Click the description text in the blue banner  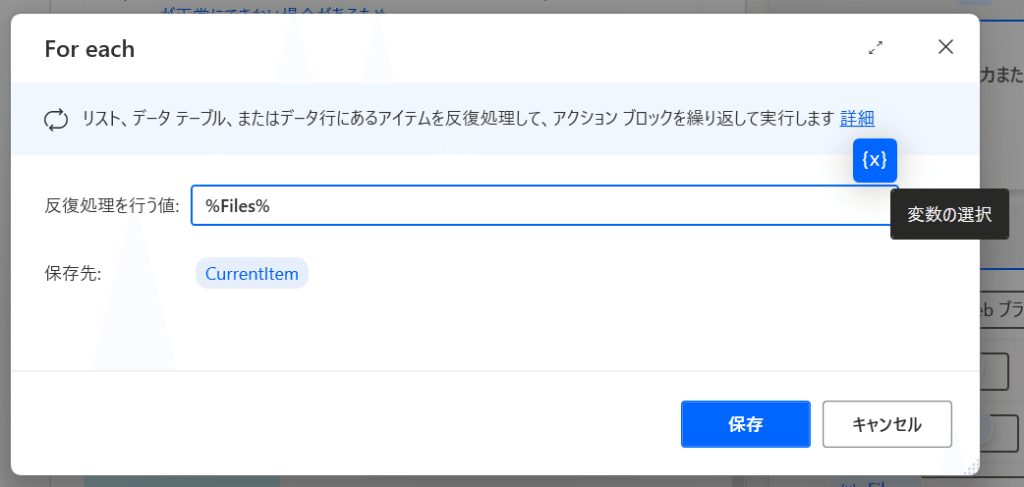(x=458, y=119)
